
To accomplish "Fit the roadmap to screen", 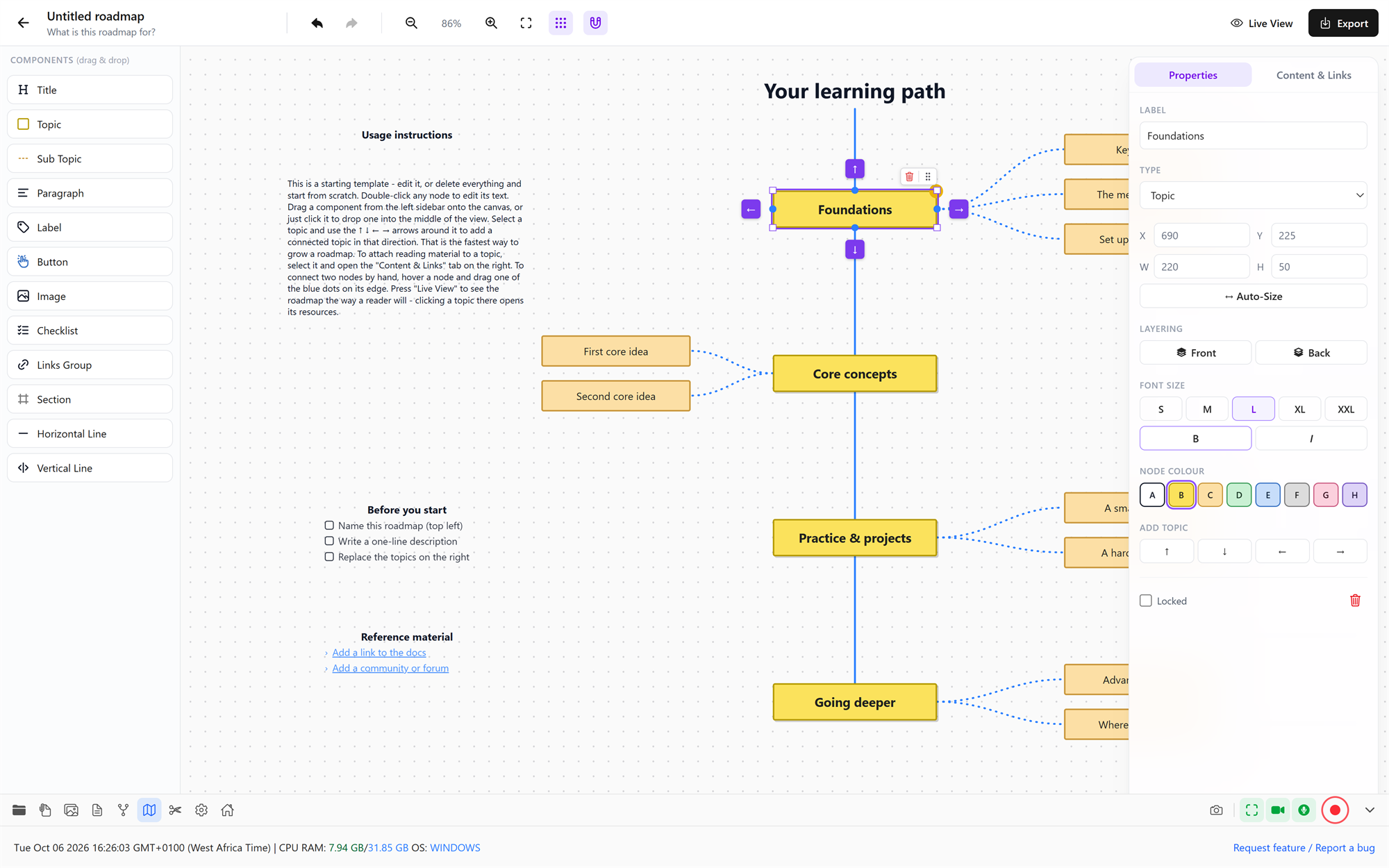I will tap(526, 23).
